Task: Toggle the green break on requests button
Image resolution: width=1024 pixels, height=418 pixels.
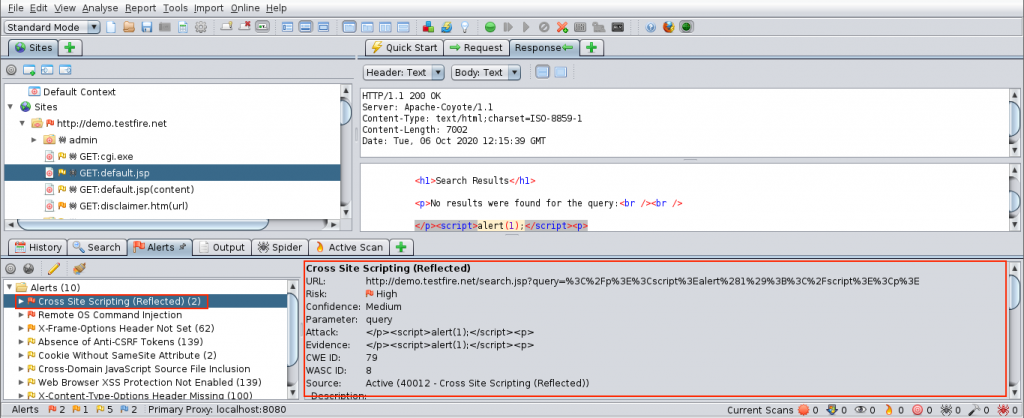Action: pos(490,27)
